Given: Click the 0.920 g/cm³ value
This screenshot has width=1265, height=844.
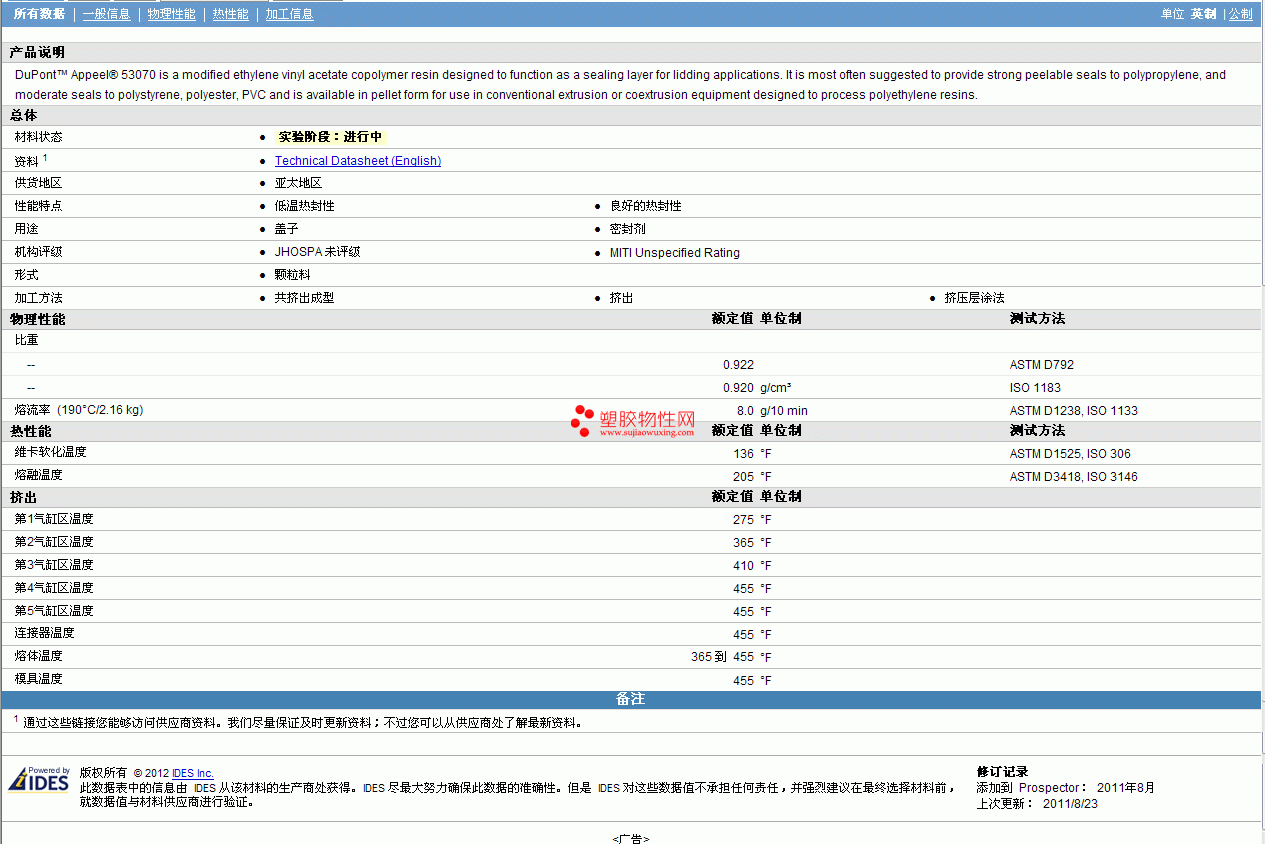Looking at the screenshot, I should pyautogui.click(x=758, y=388).
